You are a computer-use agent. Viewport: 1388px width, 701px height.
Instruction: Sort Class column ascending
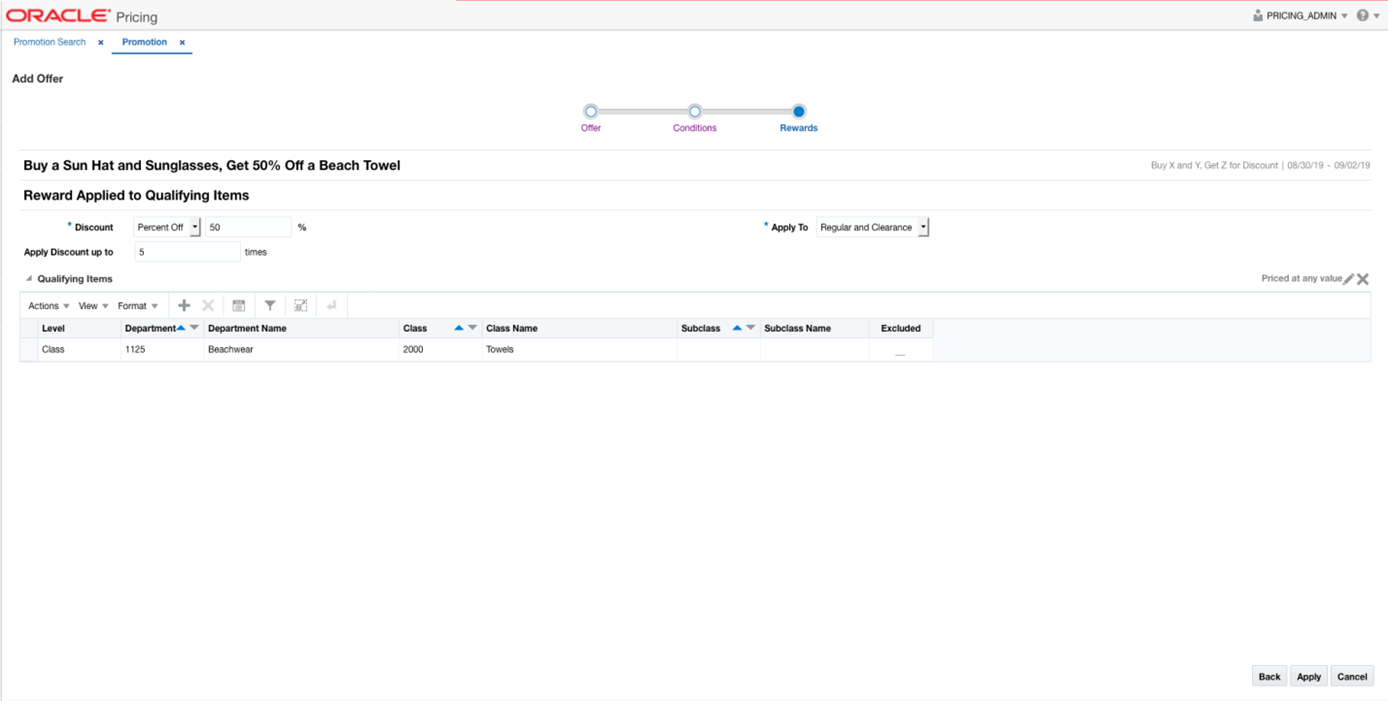(459, 327)
